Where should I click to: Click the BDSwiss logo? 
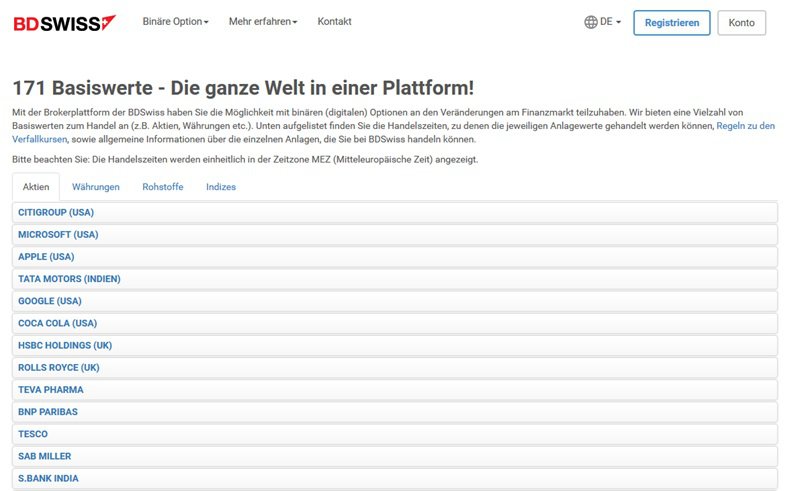(64, 23)
